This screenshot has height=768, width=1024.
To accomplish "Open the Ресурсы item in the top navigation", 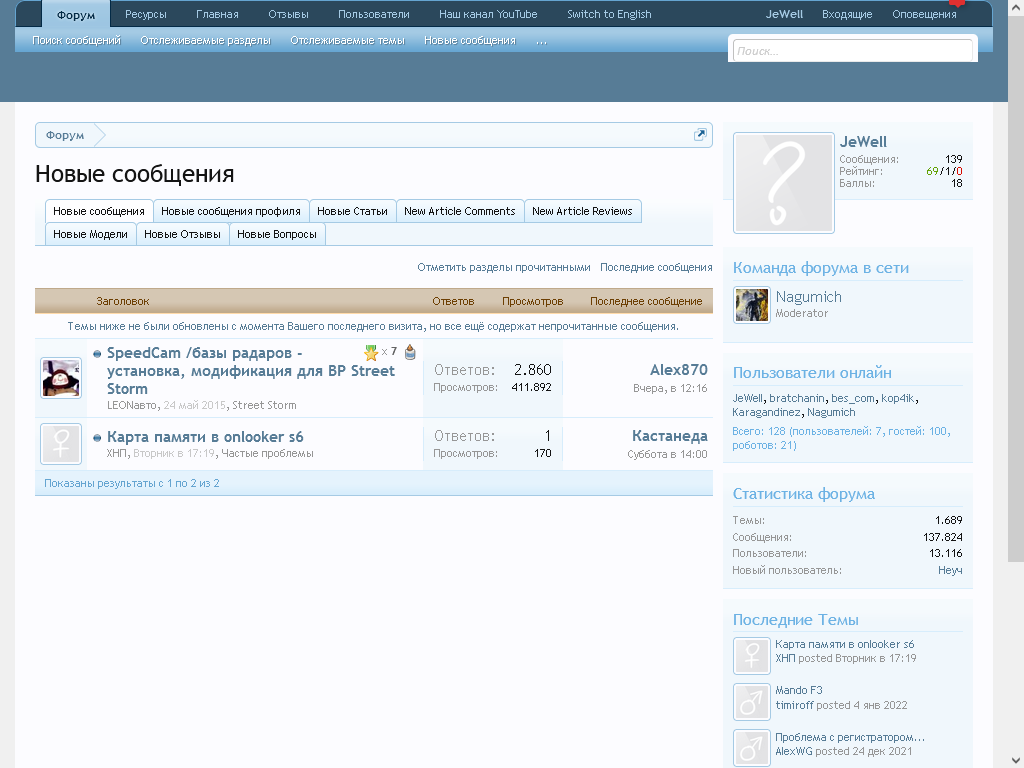I will click(146, 14).
